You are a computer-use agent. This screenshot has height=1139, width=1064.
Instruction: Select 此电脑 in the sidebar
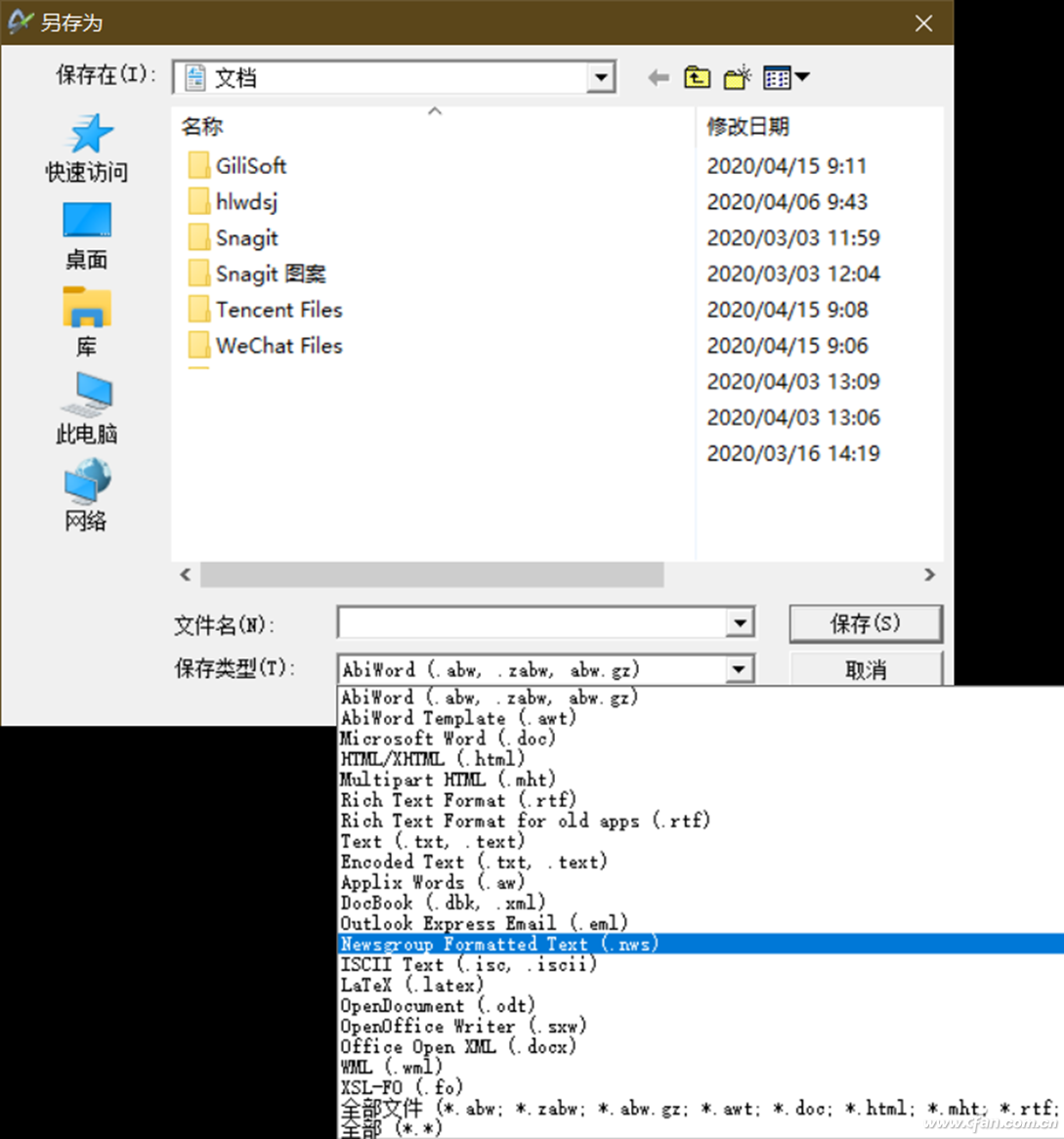coord(85,405)
